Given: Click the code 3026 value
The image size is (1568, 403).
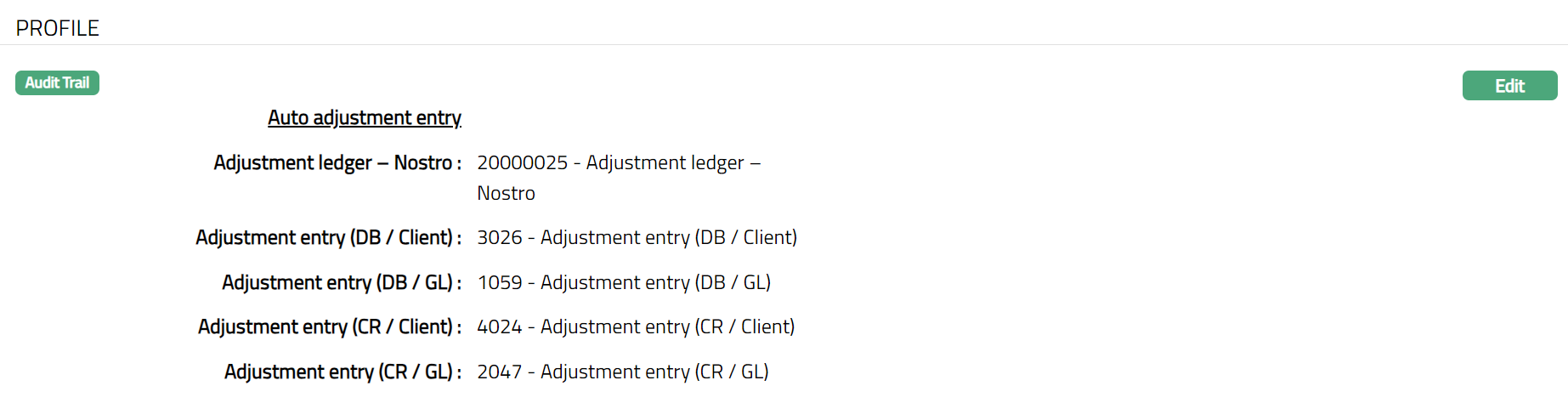Looking at the screenshot, I should click(499, 237).
